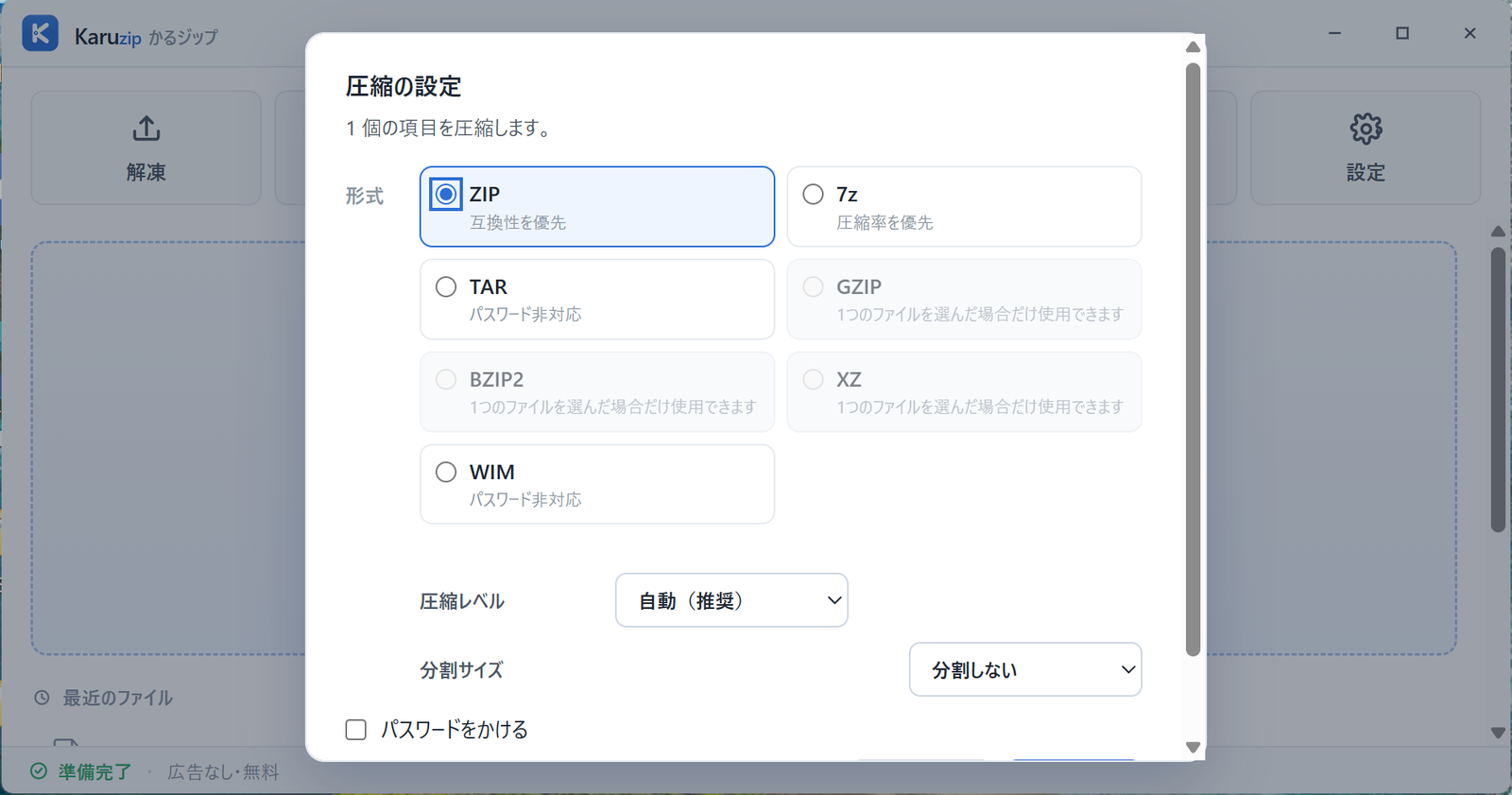Click the dialog scrollbar up arrow
This screenshot has height=795, width=1512.
point(1193,47)
